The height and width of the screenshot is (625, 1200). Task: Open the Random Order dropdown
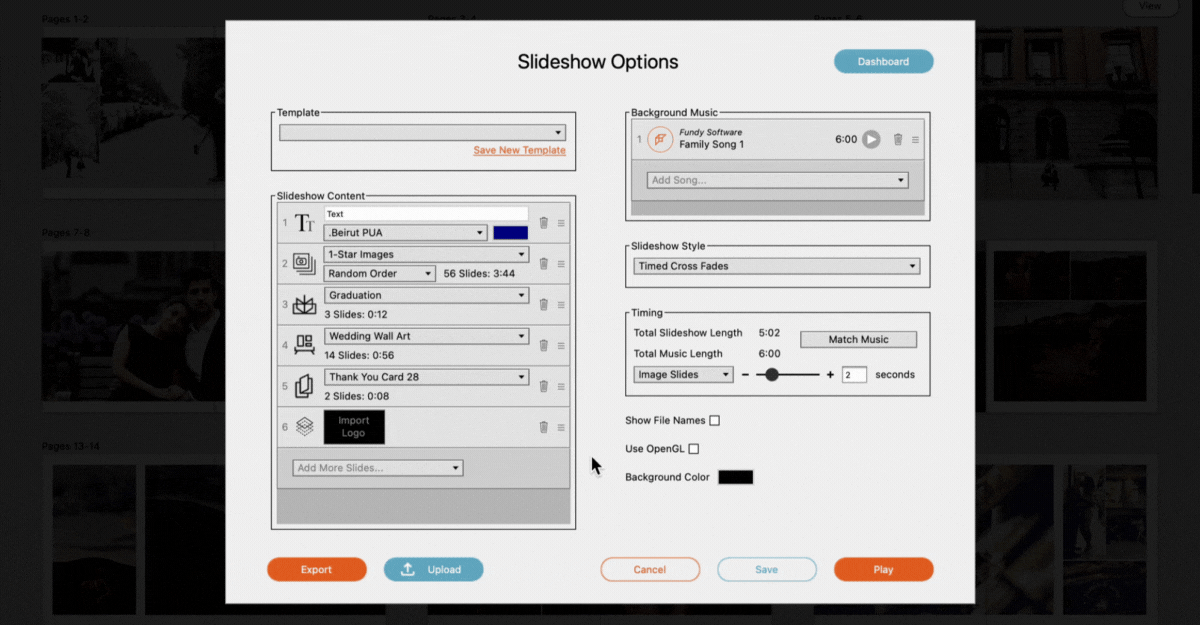point(379,274)
